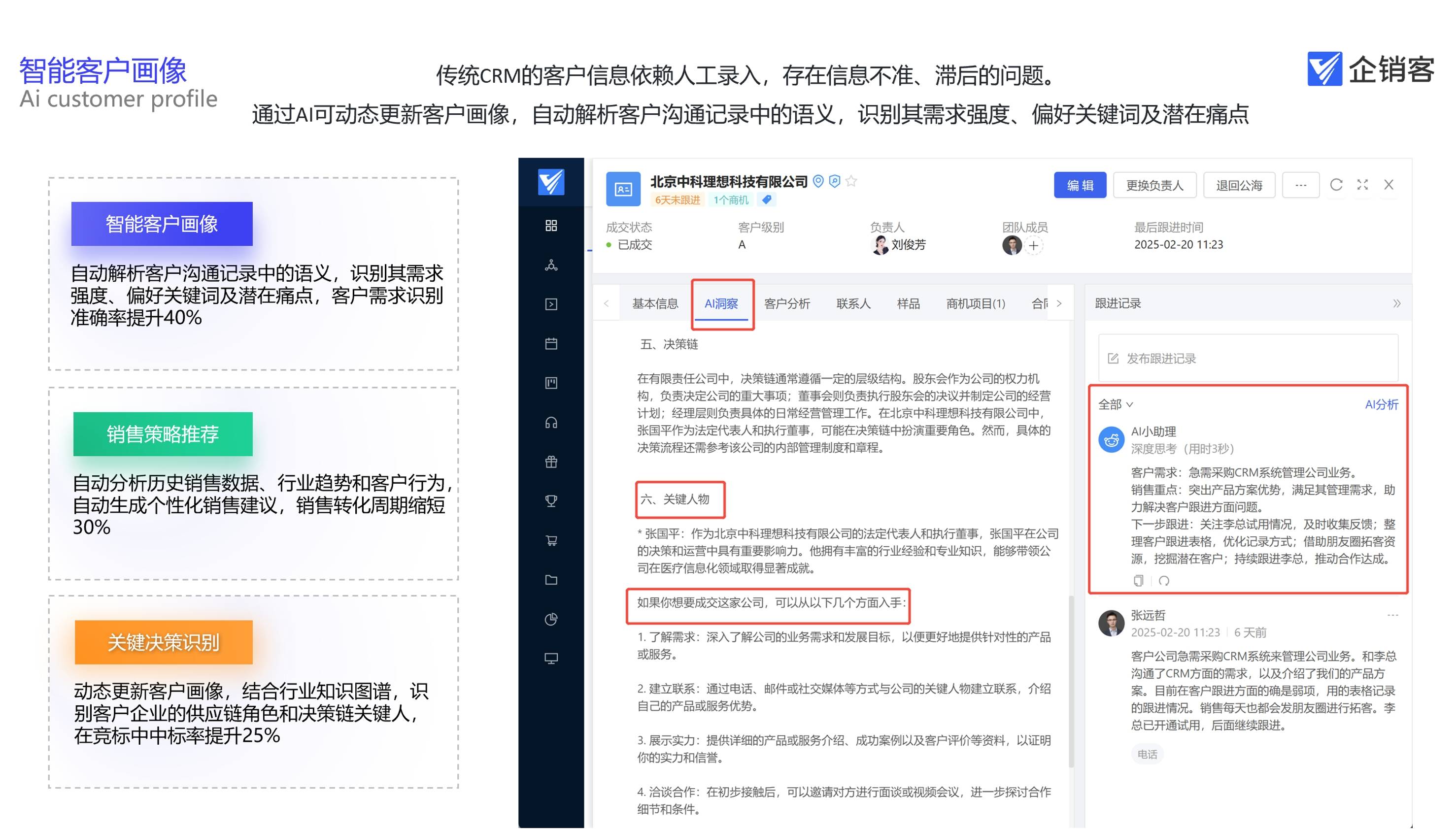Open the calendar icon in sidebar

point(551,343)
